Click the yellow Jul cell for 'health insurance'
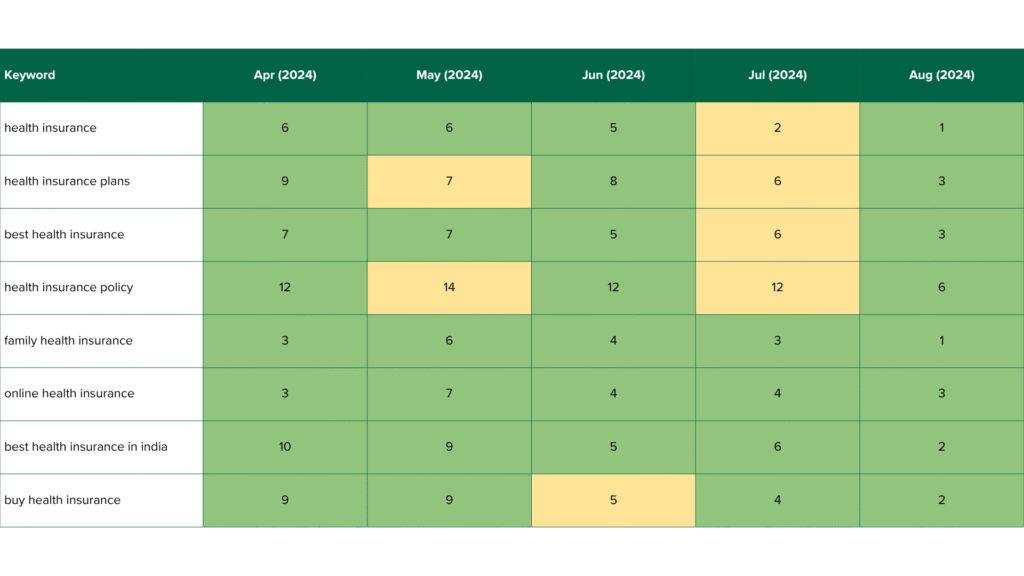This screenshot has width=1024, height=576. [x=777, y=128]
